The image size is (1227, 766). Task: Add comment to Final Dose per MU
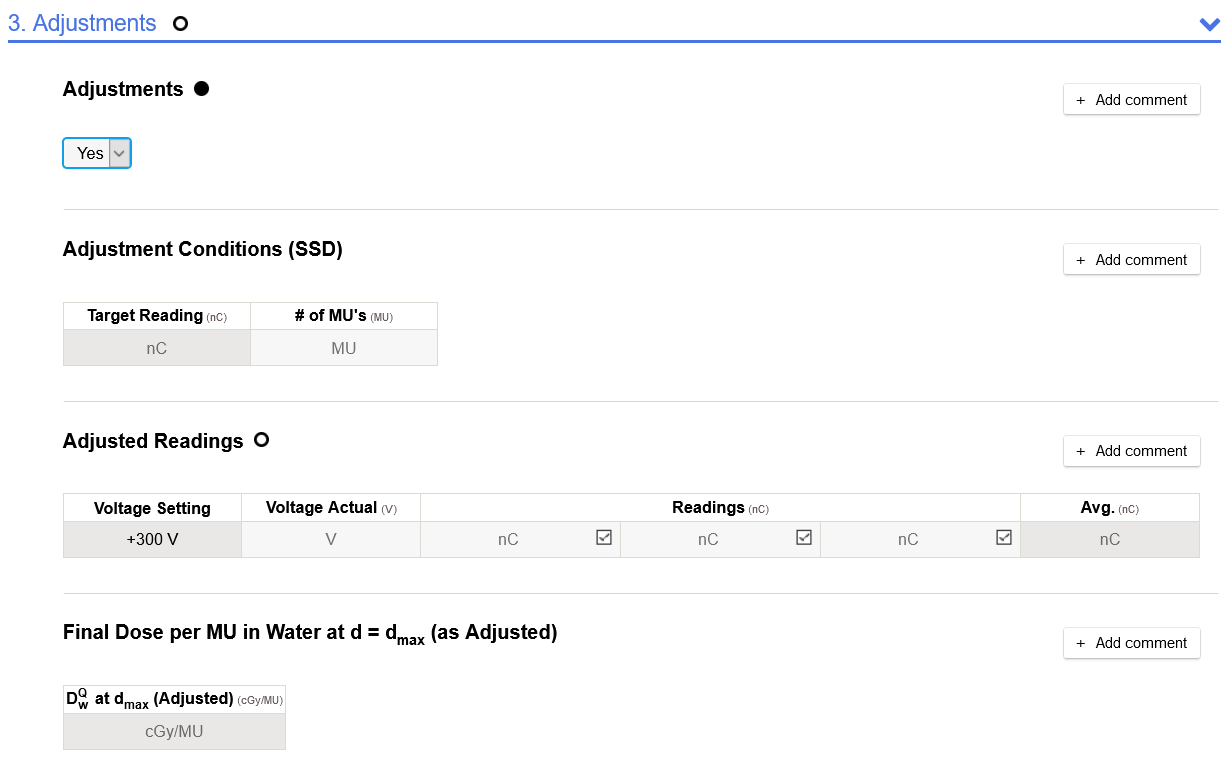[x=1131, y=643]
